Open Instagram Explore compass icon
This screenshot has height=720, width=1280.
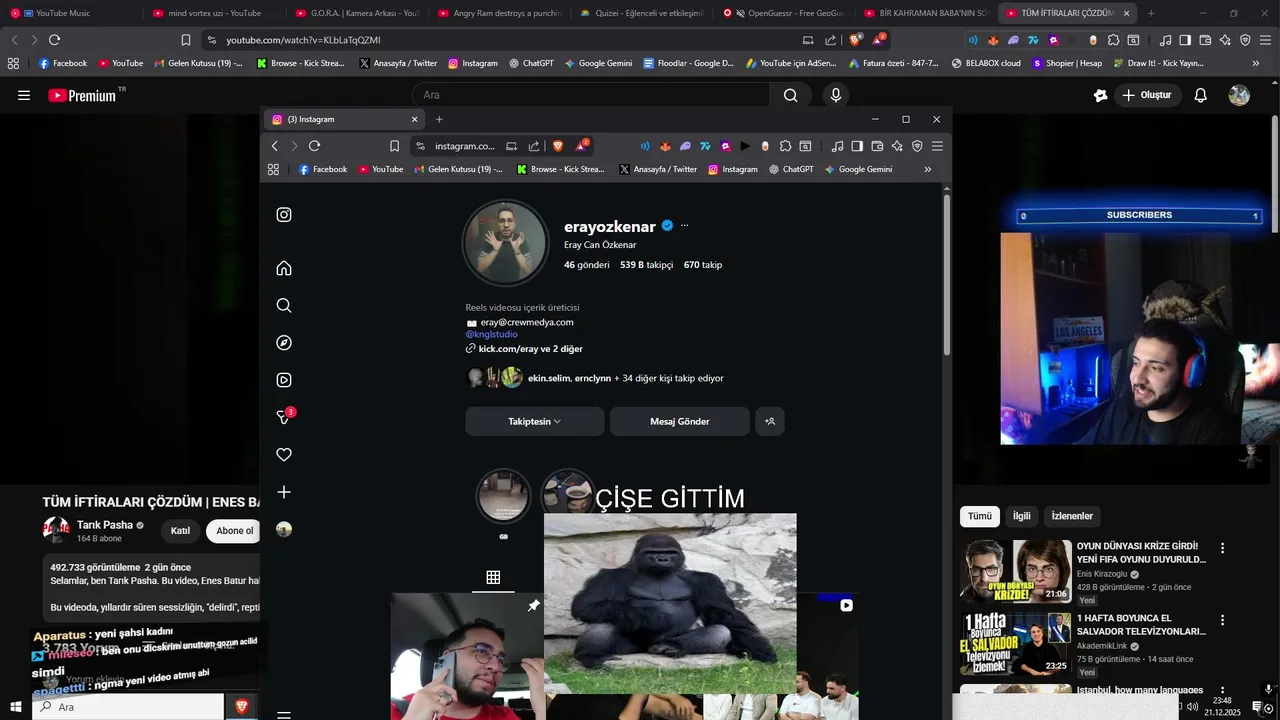pos(284,343)
